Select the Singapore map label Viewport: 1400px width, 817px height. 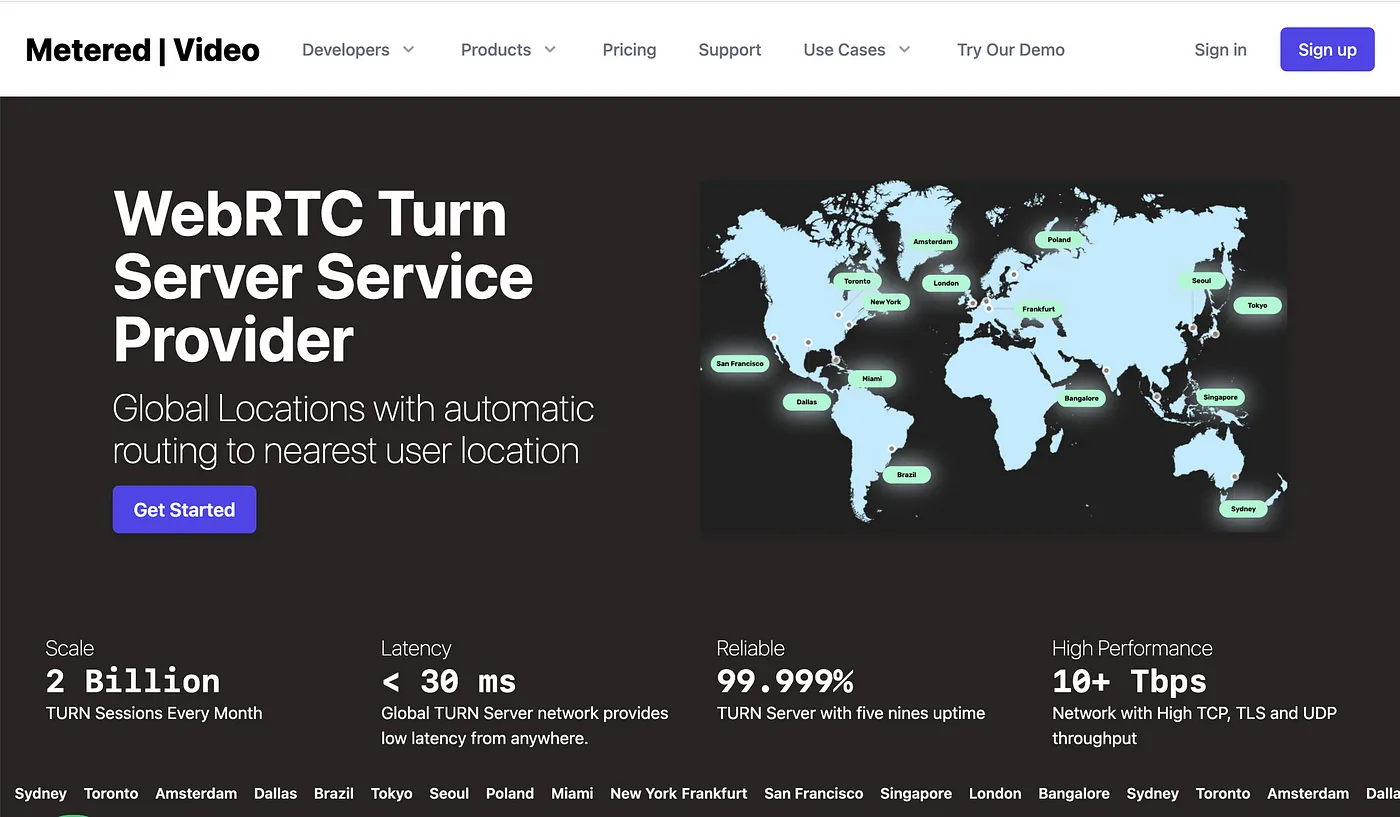1220,397
